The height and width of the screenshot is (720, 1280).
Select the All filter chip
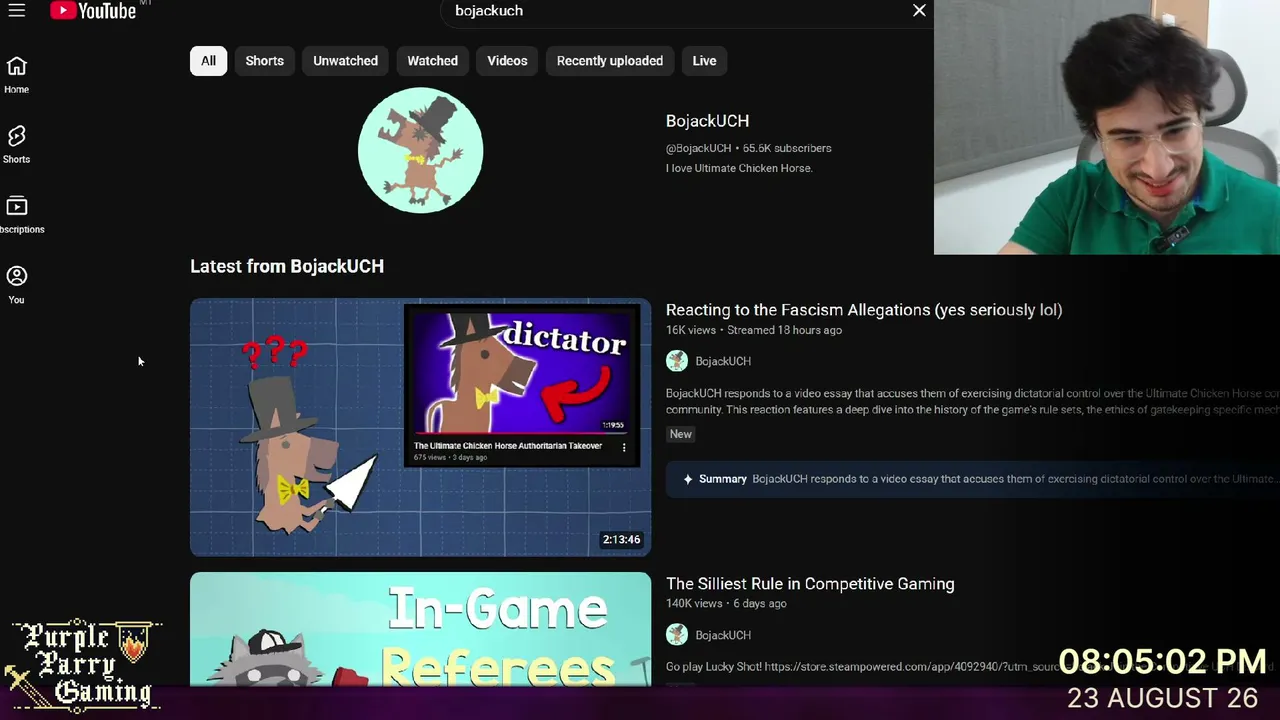click(x=208, y=61)
